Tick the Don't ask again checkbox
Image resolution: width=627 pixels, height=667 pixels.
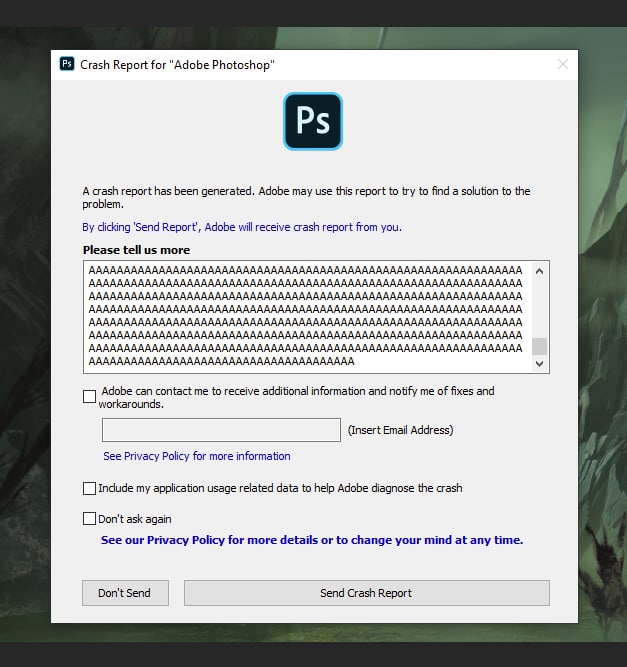[x=89, y=519]
